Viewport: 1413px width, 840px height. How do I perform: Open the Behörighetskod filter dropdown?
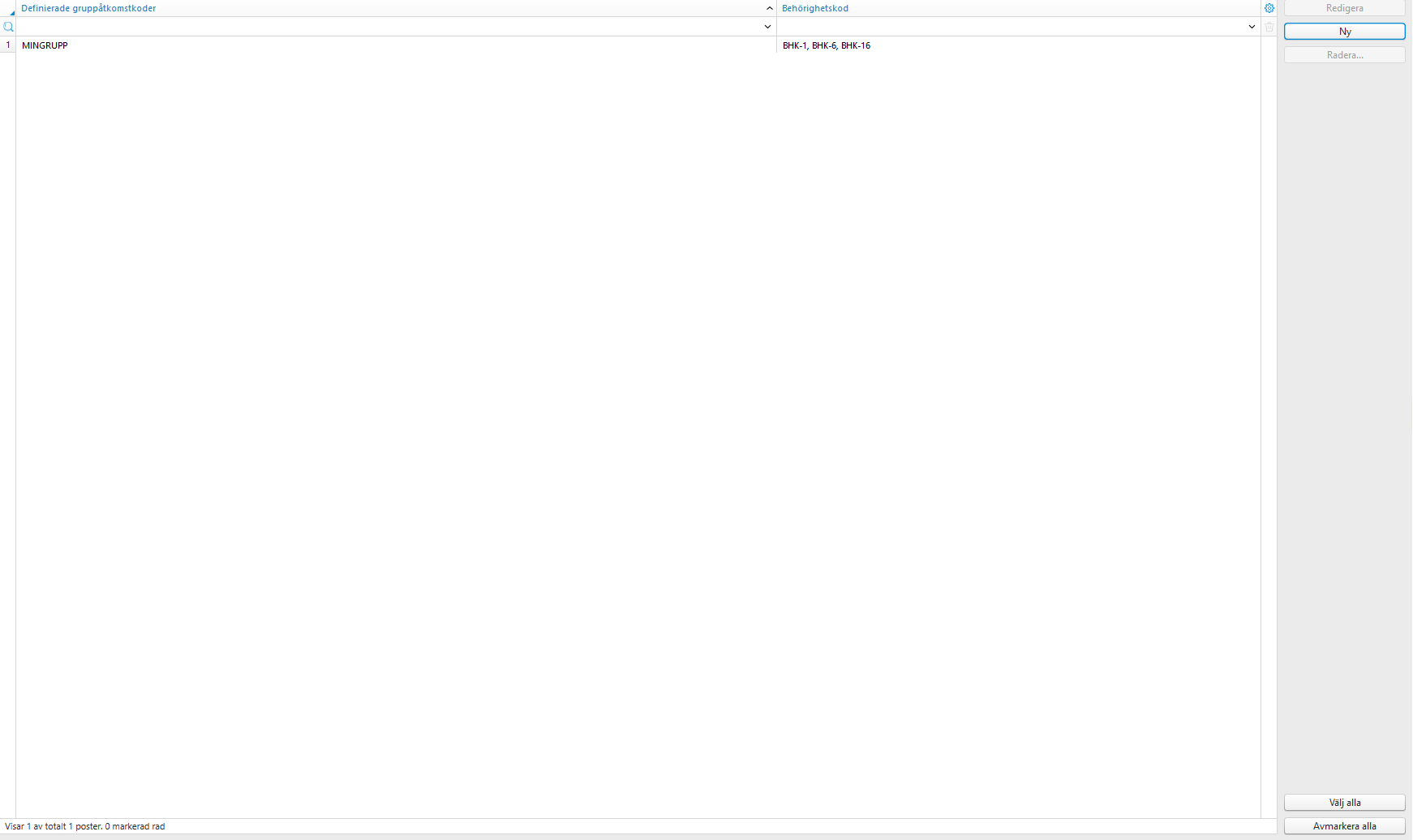[x=1251, y=27]
